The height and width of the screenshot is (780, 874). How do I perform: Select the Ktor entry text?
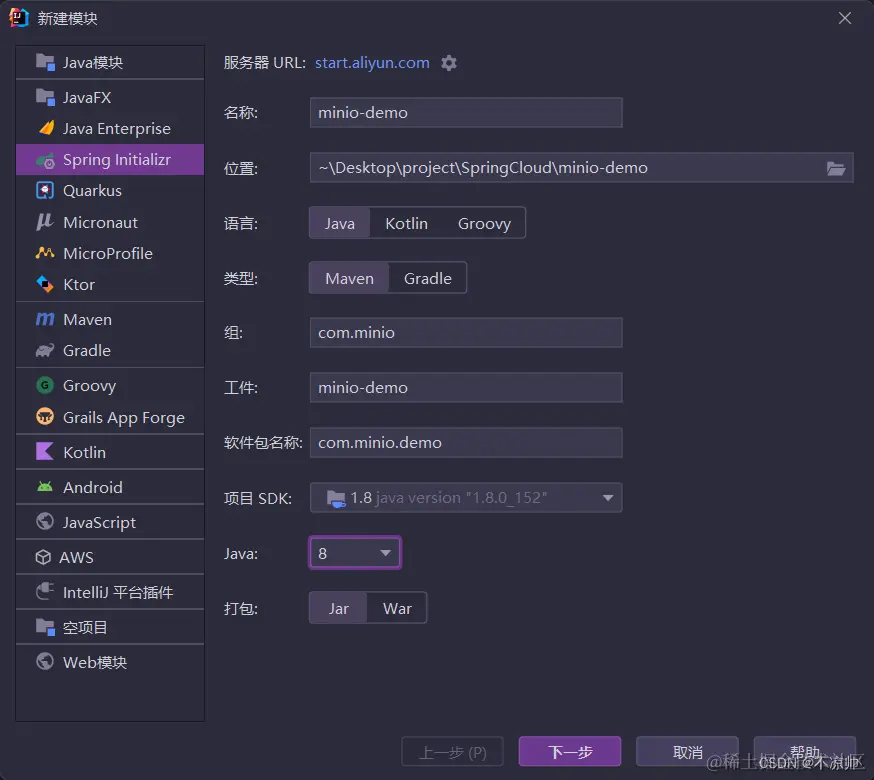pyautogui.click(x=79, y=285)
